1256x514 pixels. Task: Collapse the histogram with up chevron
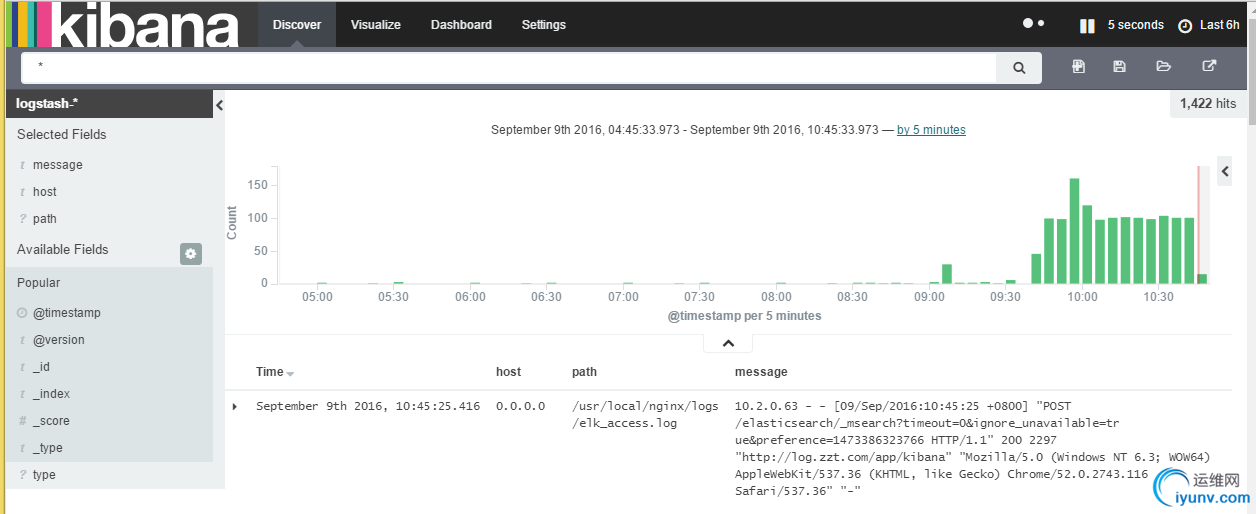pos(729,343)
